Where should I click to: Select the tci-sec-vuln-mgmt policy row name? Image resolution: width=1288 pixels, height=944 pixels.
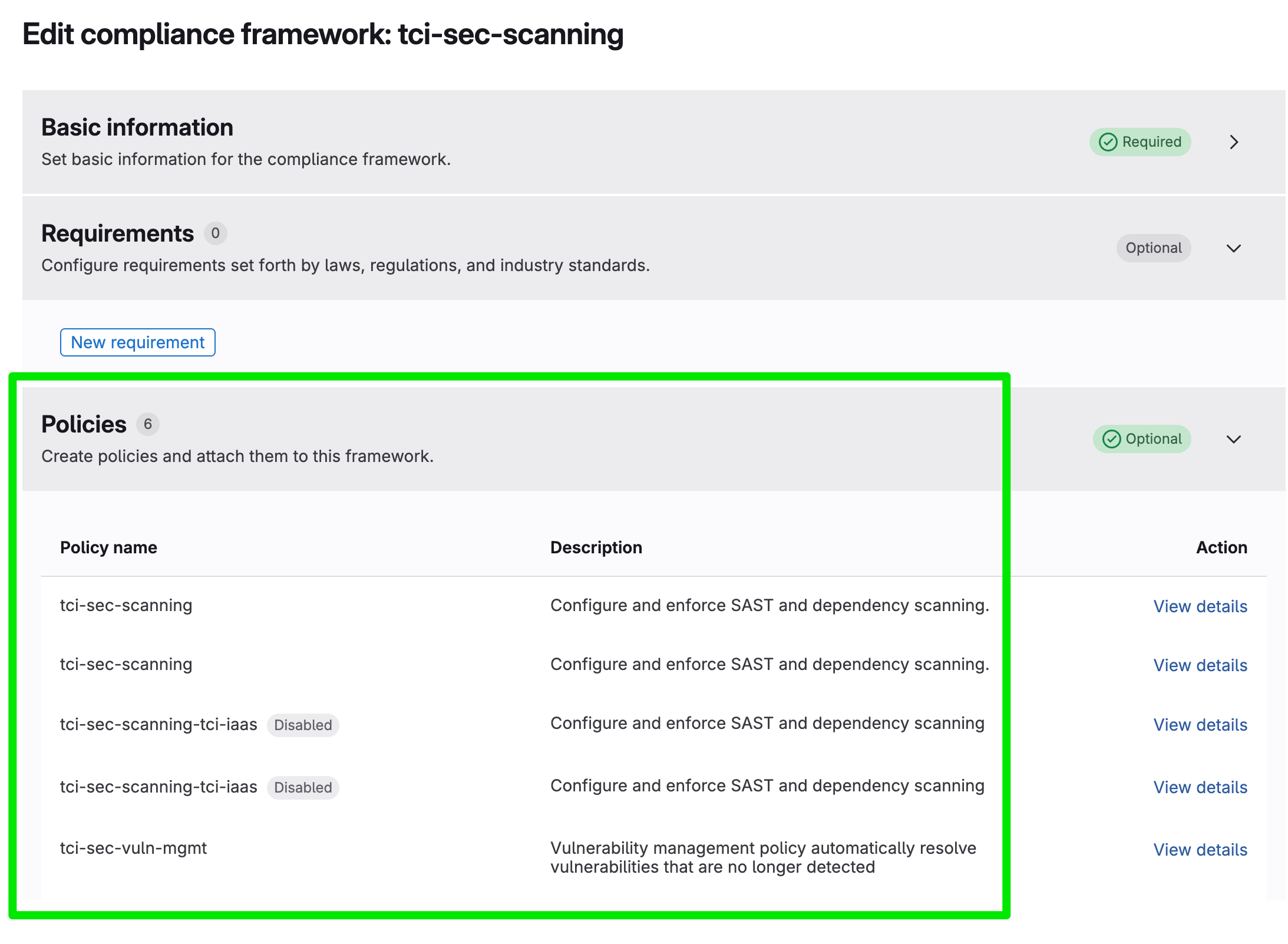coord(133,848)
